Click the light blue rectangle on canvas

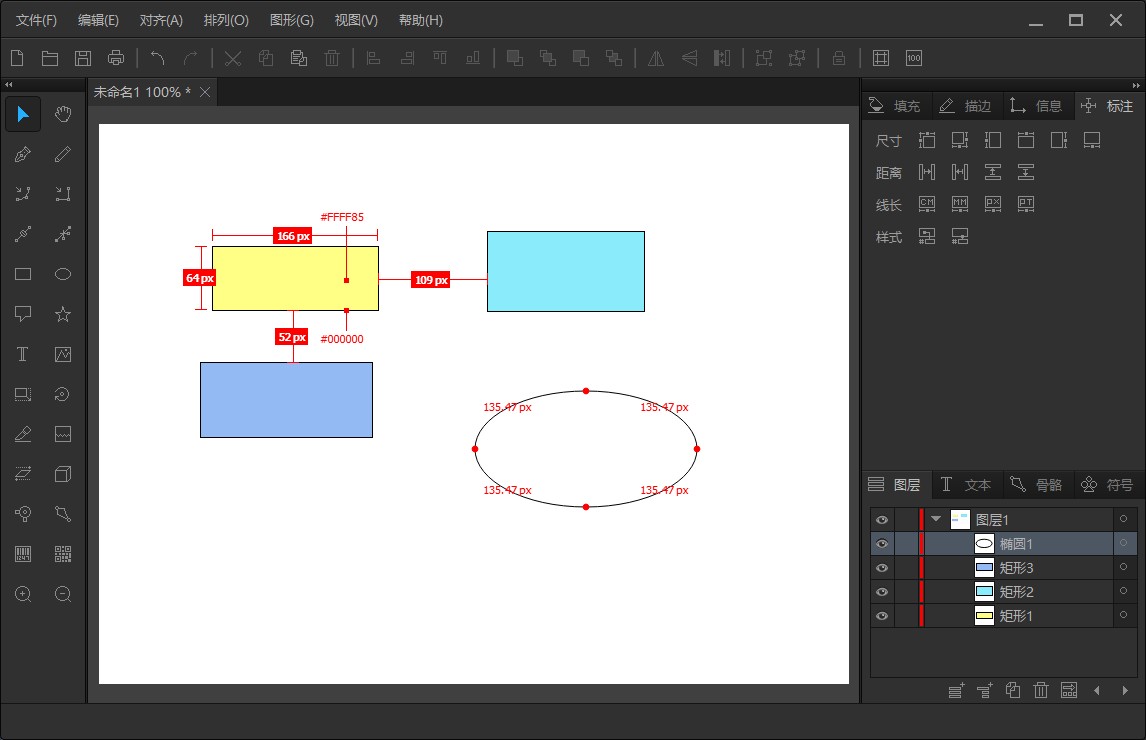point(565,271)
